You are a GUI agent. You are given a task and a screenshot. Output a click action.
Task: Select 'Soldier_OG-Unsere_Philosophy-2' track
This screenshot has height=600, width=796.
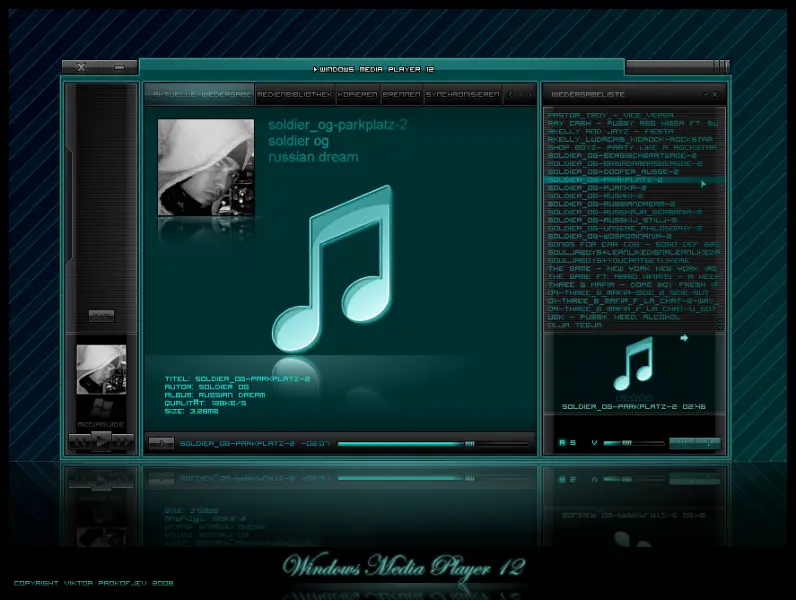pos(625,228)
